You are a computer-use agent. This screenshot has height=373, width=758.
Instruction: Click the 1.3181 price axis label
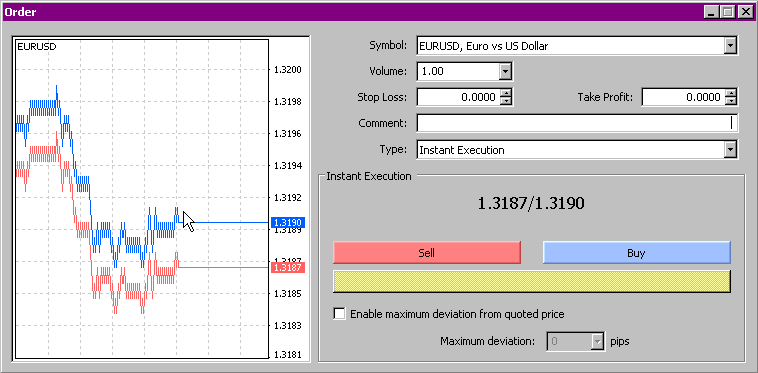pos(288,355)
